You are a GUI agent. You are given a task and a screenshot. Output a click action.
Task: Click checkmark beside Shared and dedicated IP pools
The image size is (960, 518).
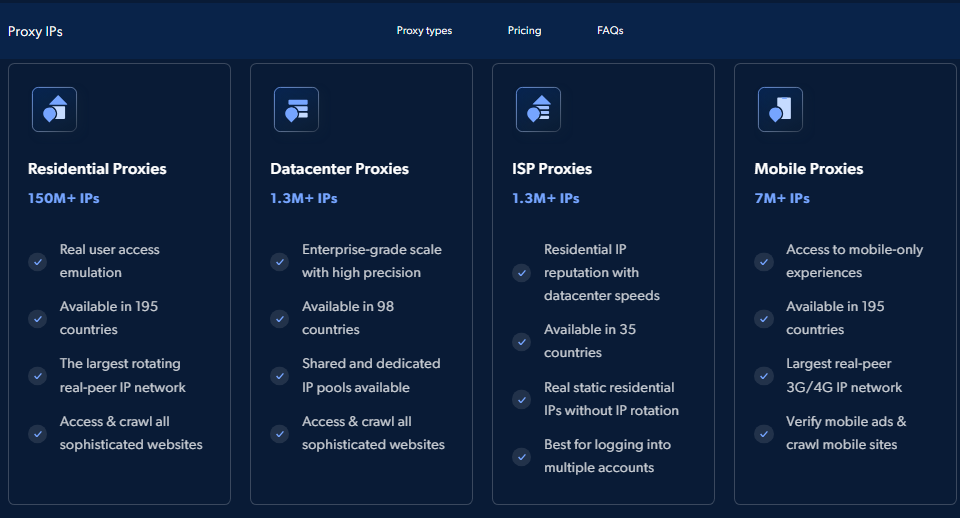click(x=280, y=376)
